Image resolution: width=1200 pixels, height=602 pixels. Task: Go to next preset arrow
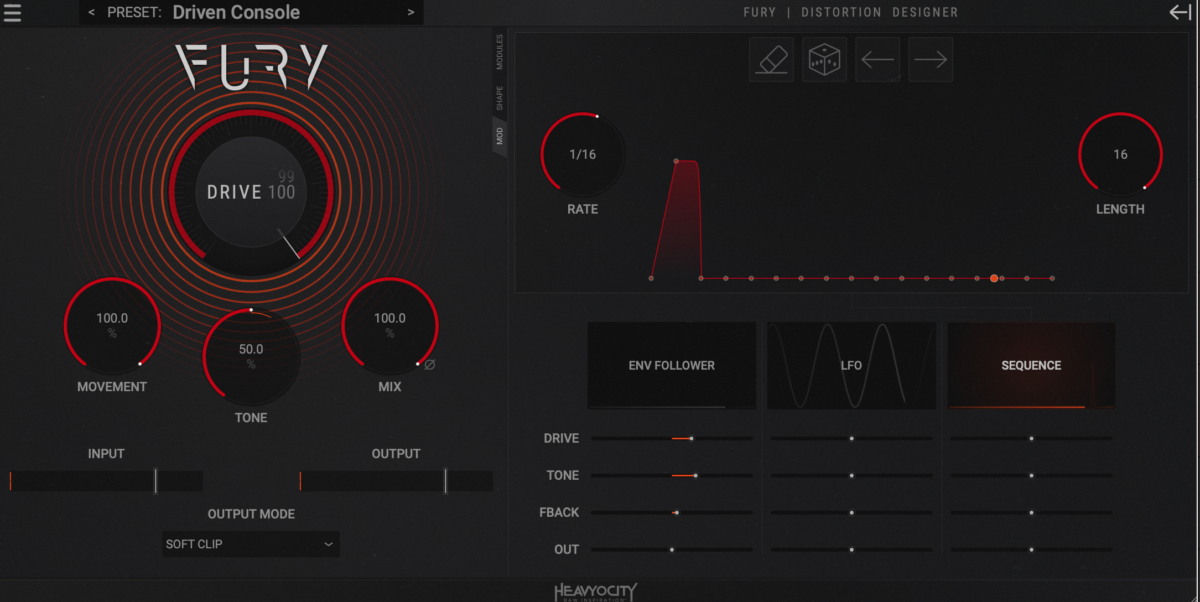[x=410, y=13]
